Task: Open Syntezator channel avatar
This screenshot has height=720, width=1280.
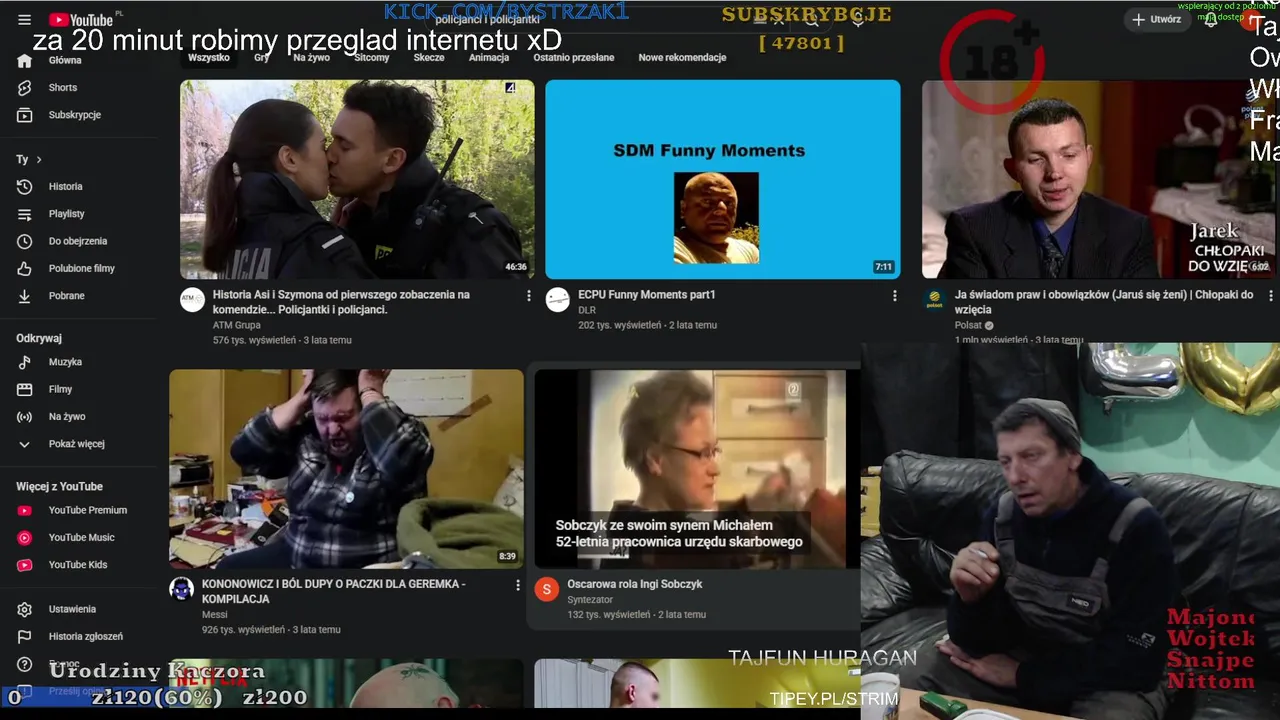Action: click(x=546, y=589)
